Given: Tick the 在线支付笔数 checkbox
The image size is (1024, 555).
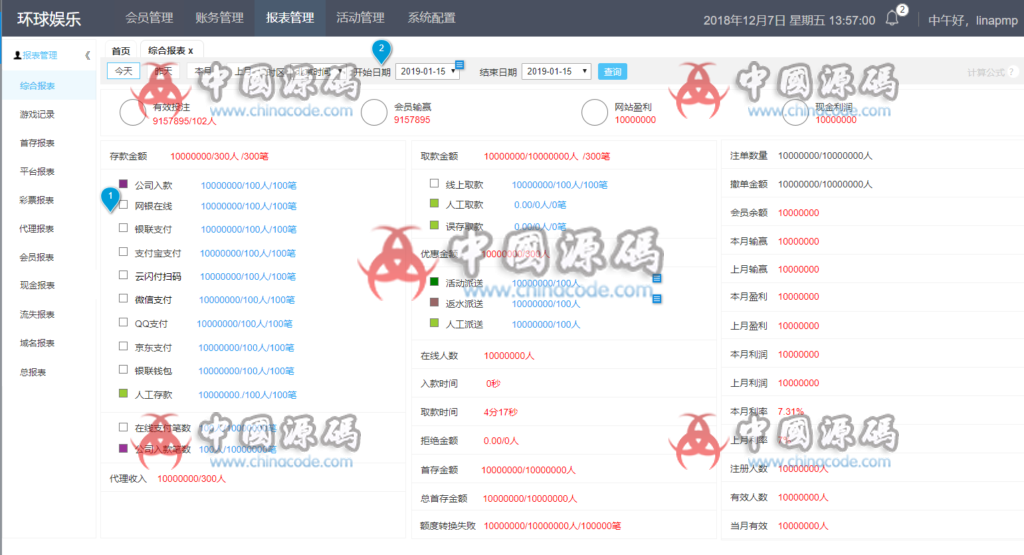Looking at the screenshot, I should [123, 427].
